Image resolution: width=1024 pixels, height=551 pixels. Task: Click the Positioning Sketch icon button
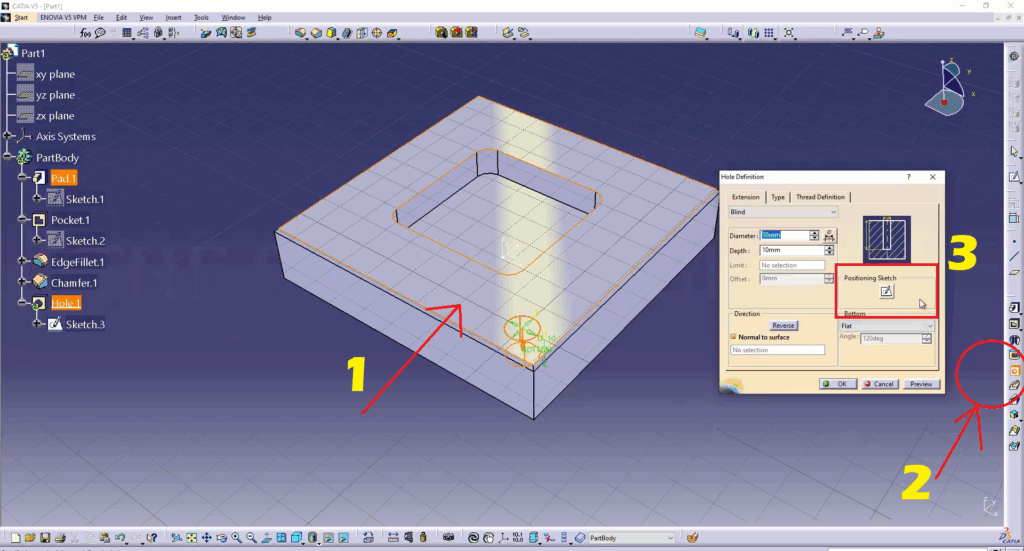[886, 292]
